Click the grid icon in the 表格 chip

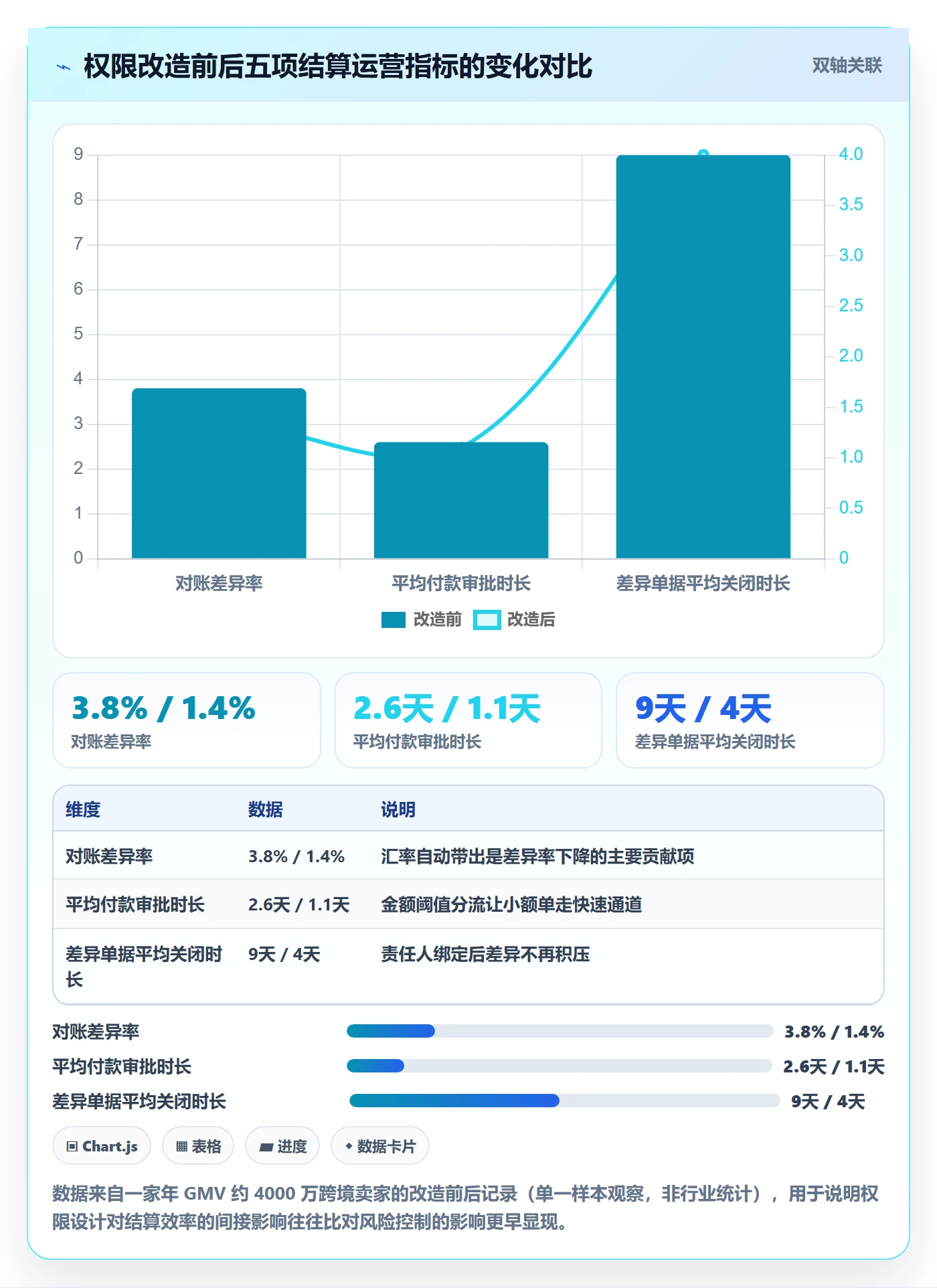click(181, 1146)
